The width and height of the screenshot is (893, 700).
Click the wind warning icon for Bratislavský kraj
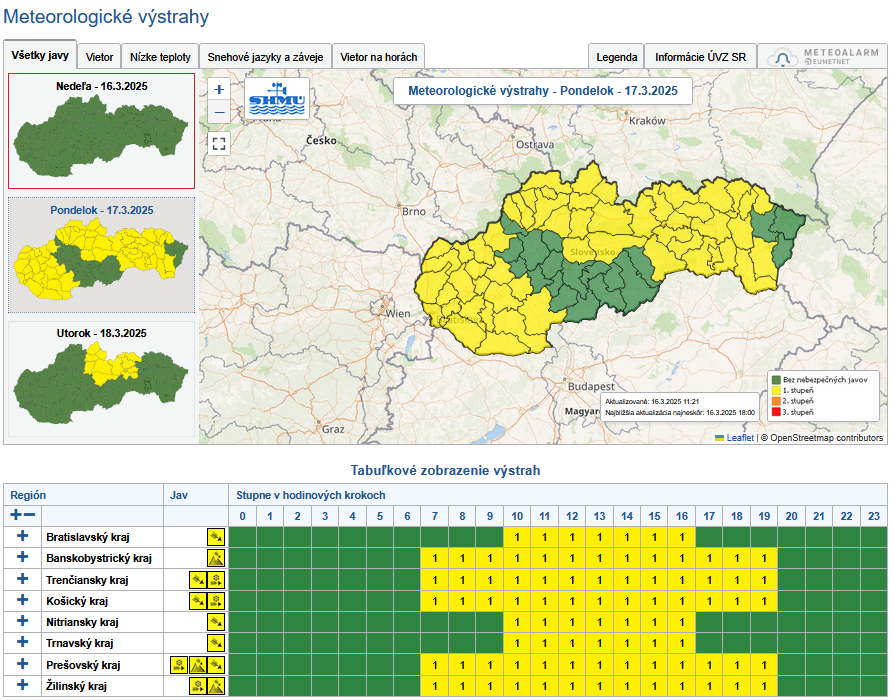pyautogui.click(x=215, y=537)
